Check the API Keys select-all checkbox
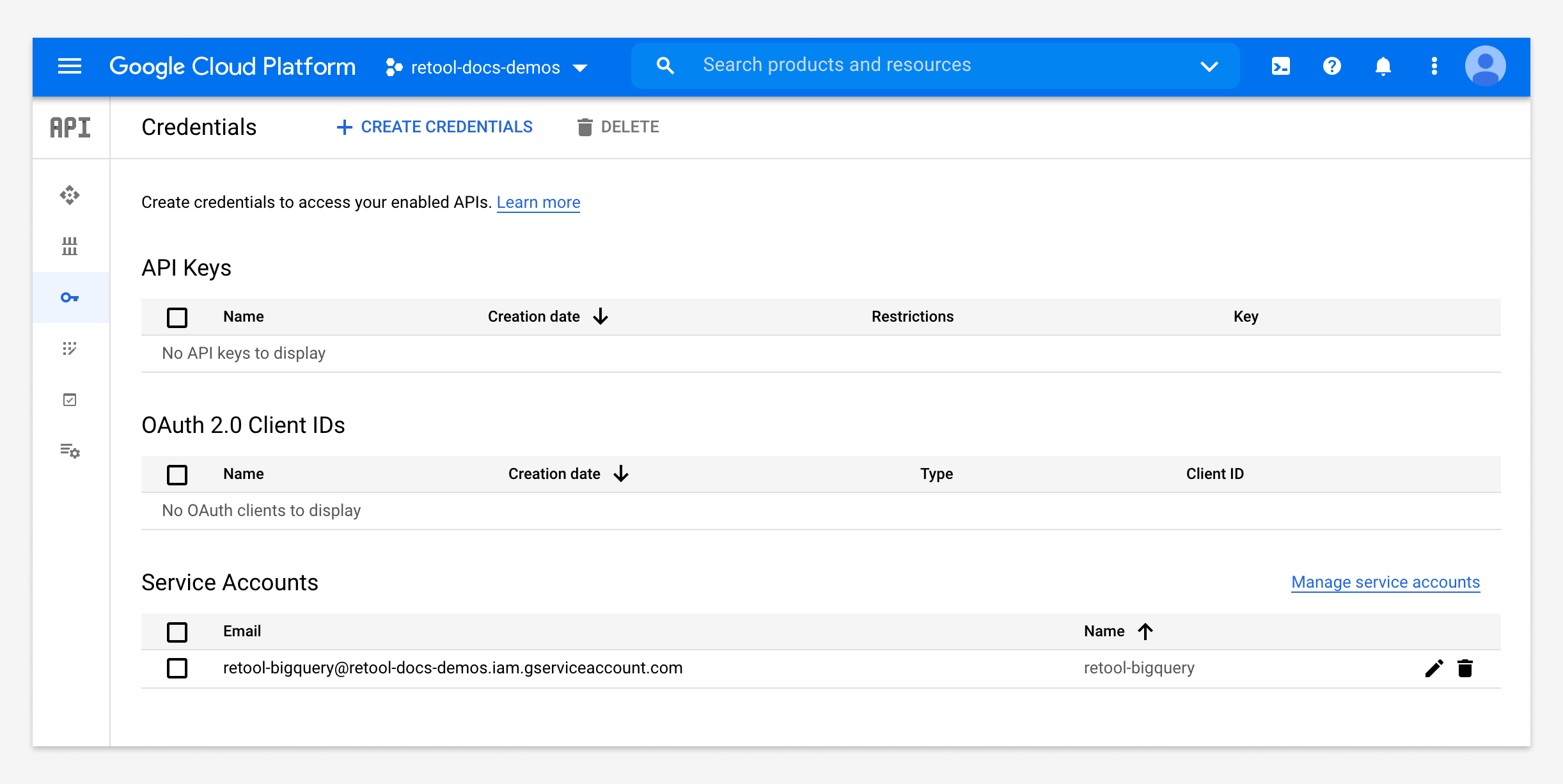The image size is (1563, 784). click(177, 317)
